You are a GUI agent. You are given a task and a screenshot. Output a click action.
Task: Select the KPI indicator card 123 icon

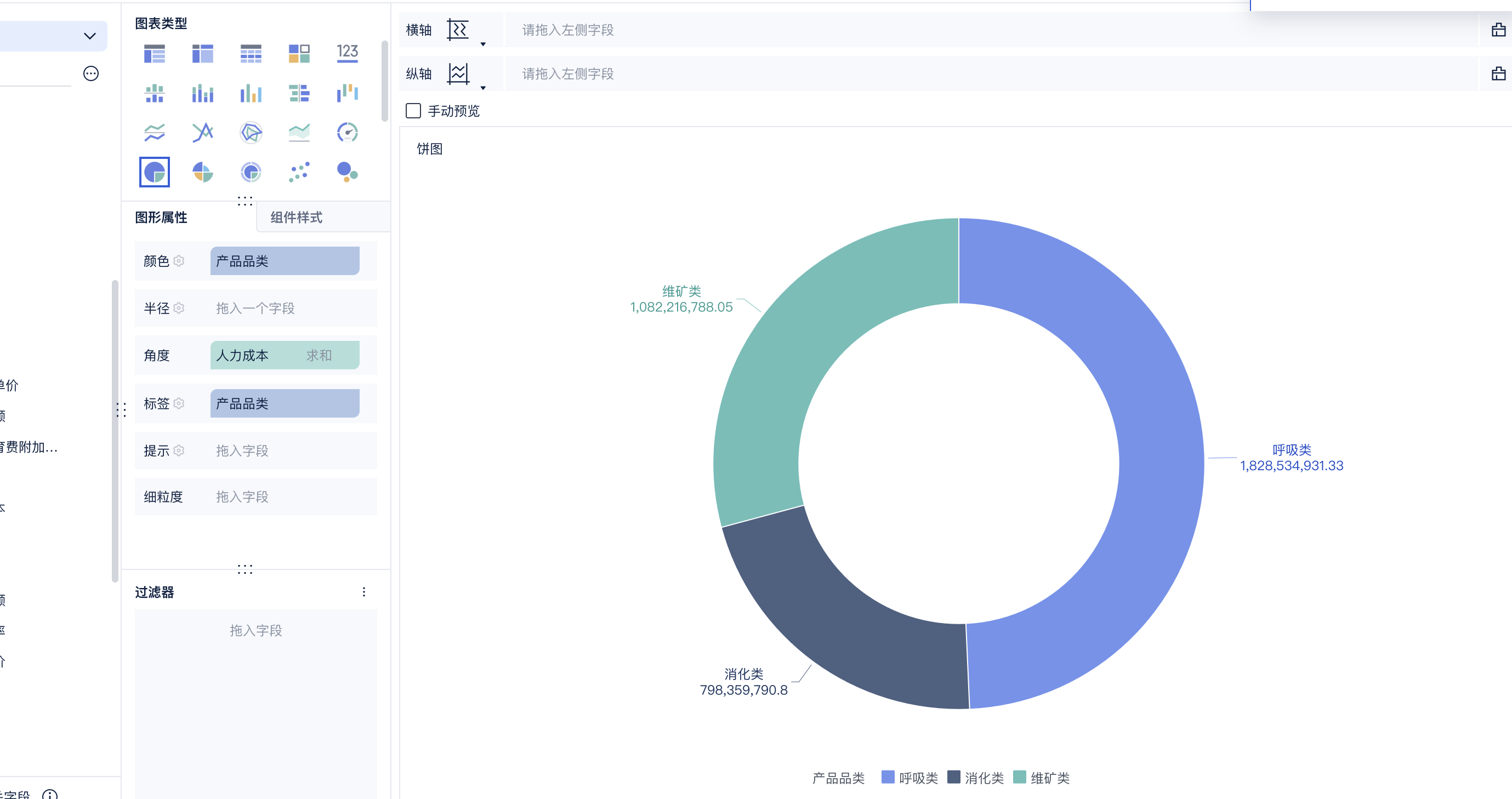click(347, 53)
